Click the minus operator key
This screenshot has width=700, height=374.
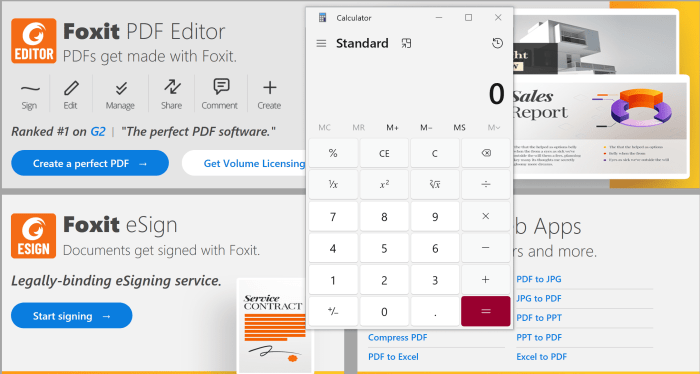point(486,248)
